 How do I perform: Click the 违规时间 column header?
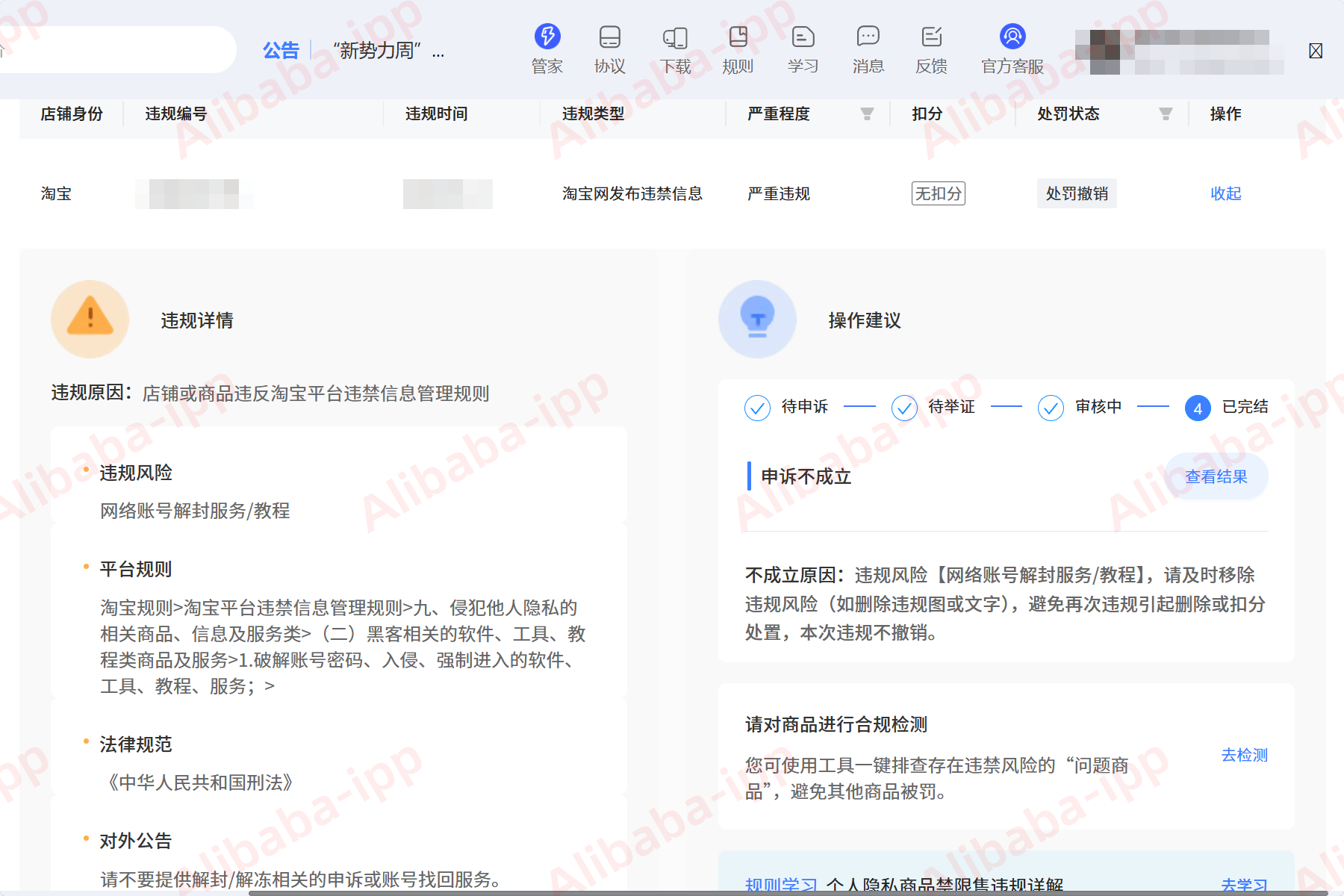437,113
